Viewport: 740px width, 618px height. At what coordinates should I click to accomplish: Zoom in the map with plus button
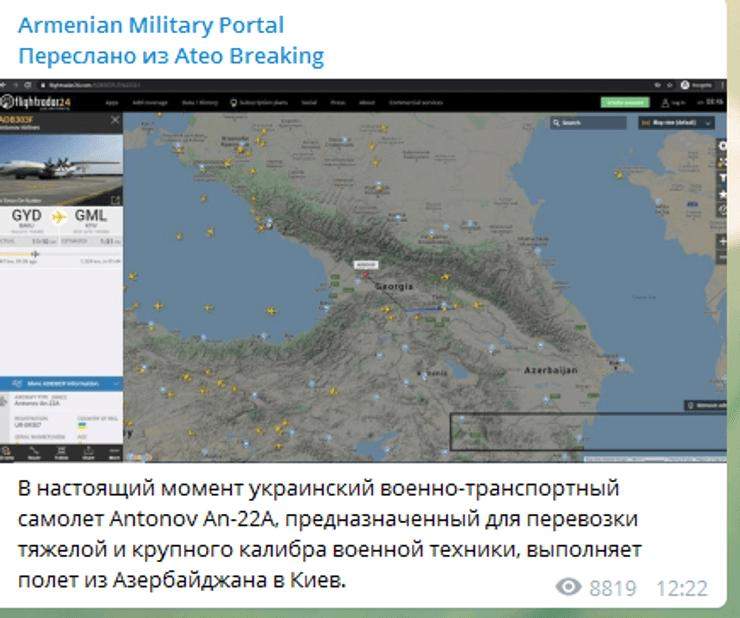(722, 242)
